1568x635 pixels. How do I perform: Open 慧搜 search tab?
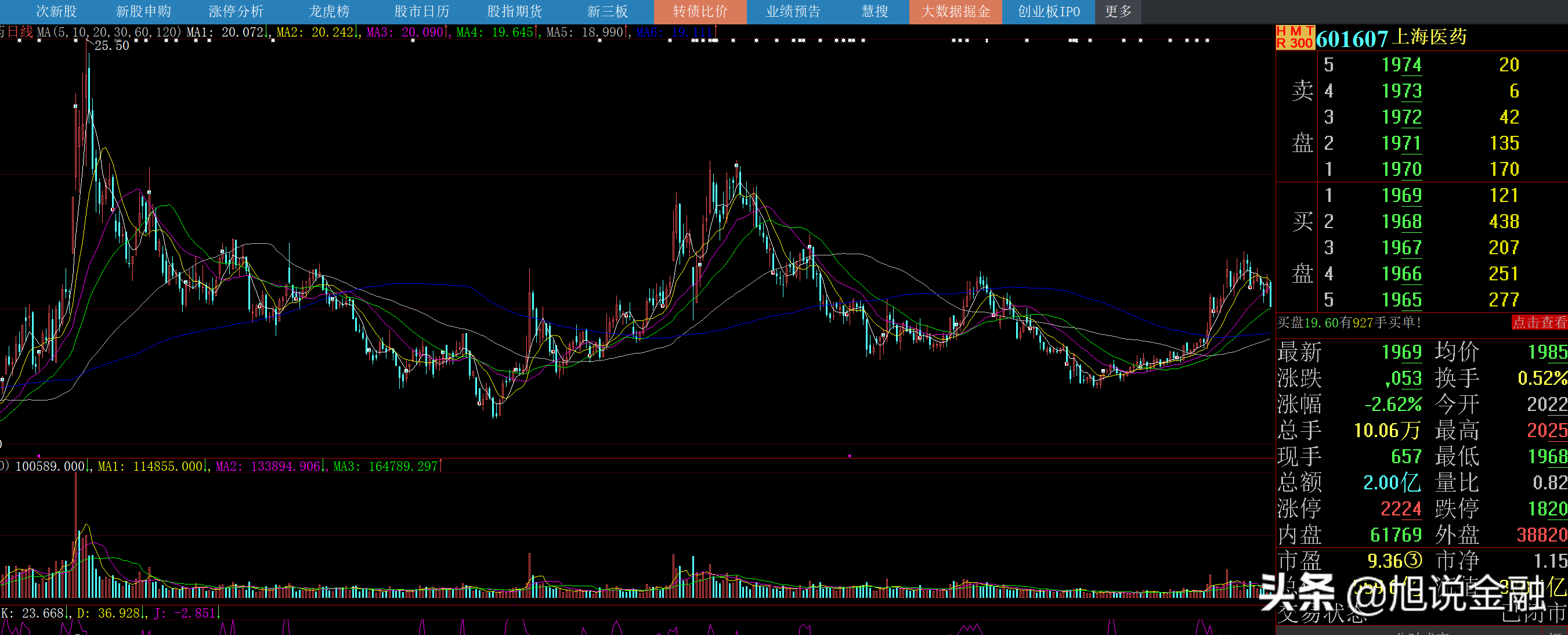pyautogui.click(x=875, y=12)
